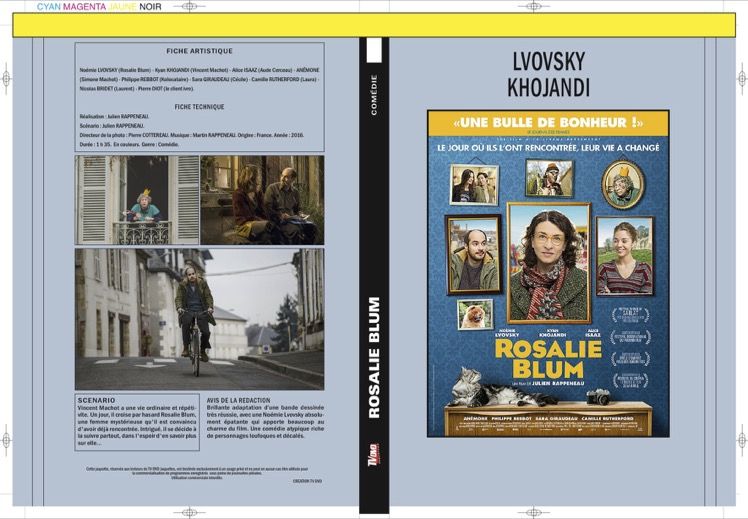Click the vintage camera on the poster shelf

tap(598, 396)
